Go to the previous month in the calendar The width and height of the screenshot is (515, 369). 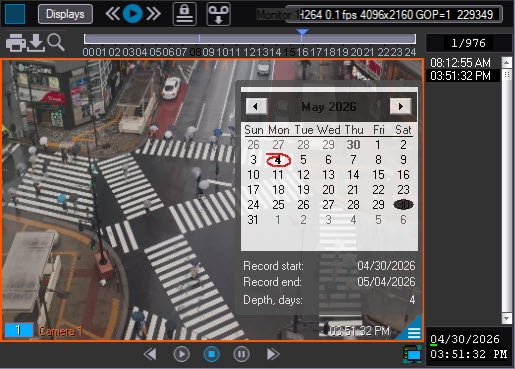point(256,107)
